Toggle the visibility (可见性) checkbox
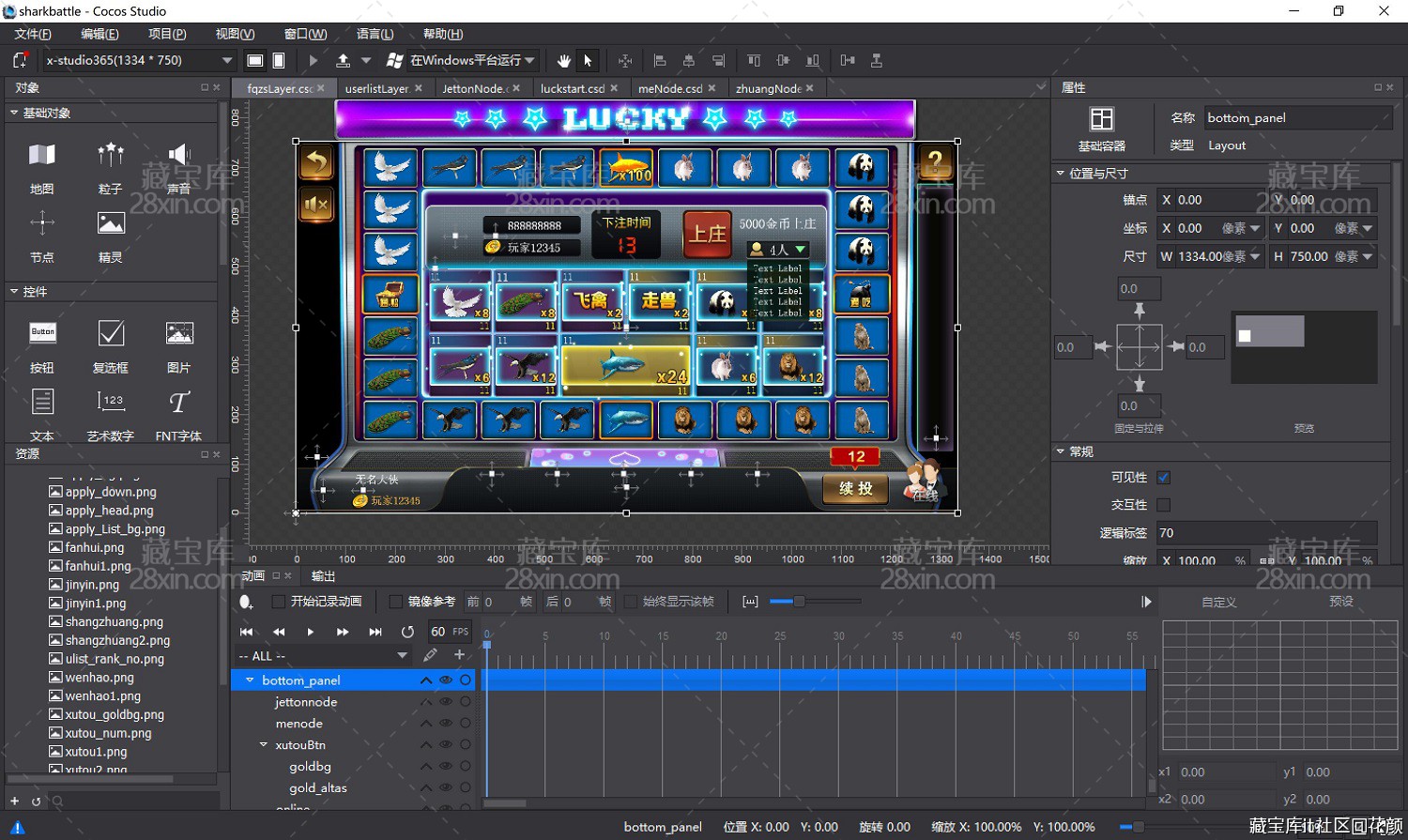1408x840 pixels. pos(1164,478)
